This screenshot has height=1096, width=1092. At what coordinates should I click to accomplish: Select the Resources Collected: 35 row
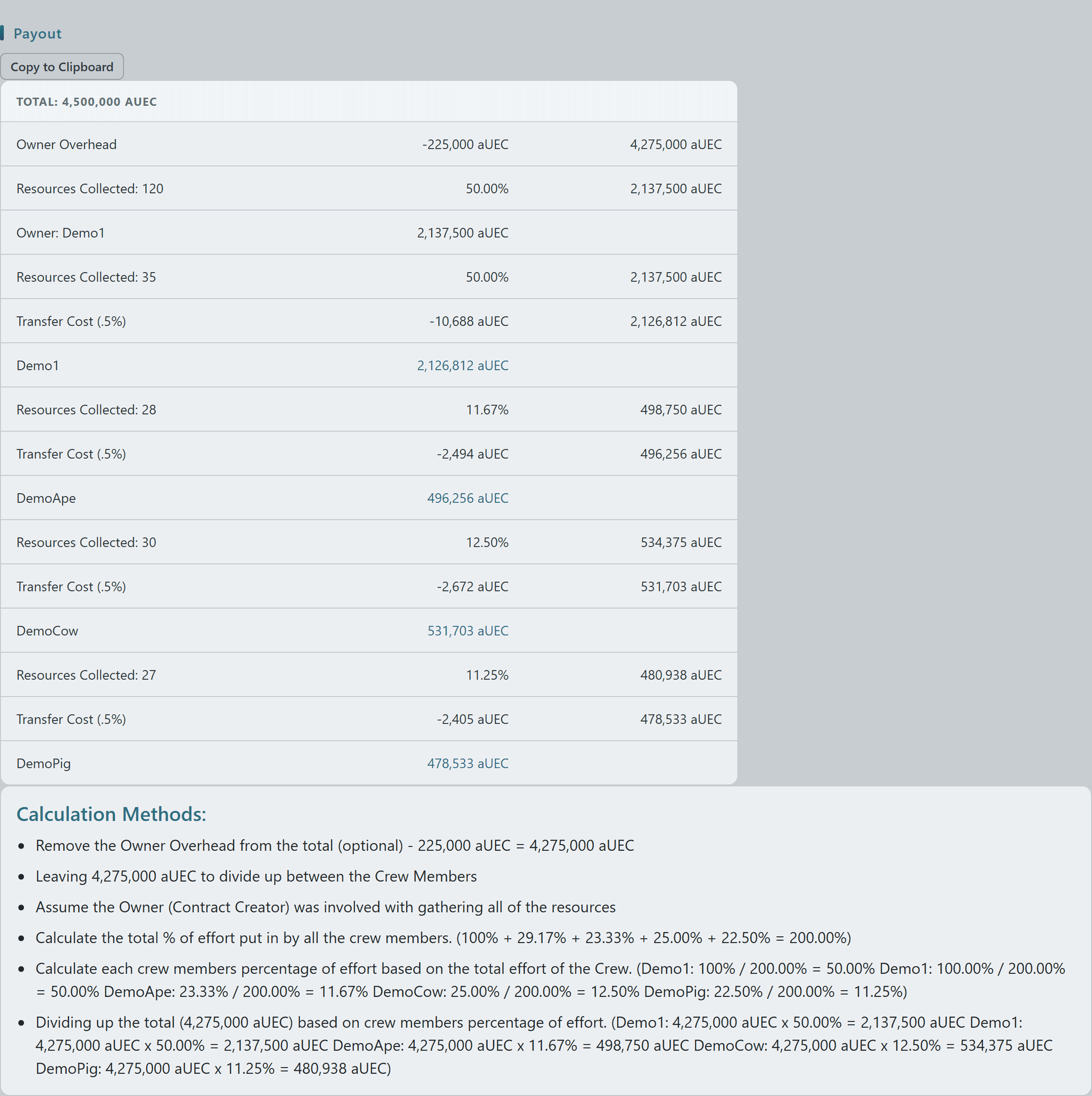pyautogui.click(x=369, y=277)
